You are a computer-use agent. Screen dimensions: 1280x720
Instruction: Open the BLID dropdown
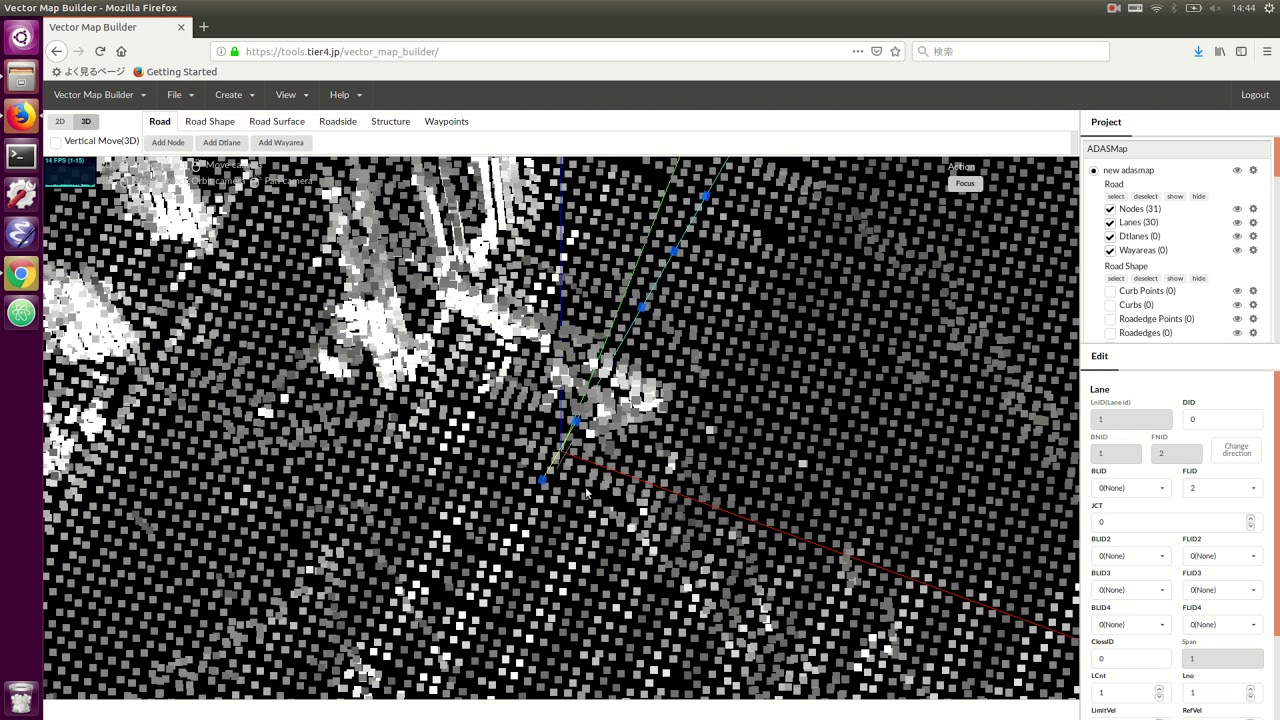point(1131,488)
